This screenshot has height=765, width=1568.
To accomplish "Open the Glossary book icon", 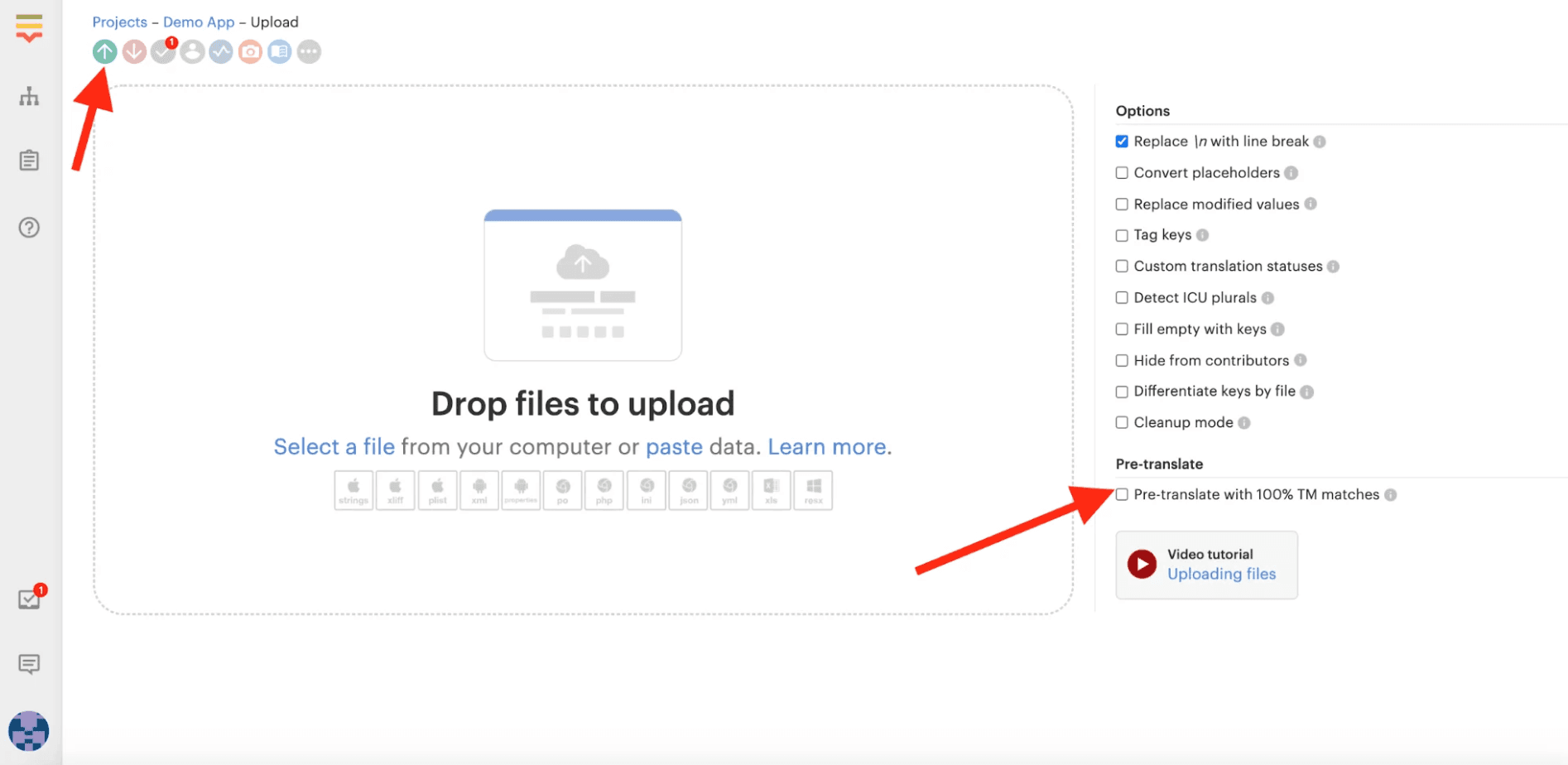I will (280, 52).
